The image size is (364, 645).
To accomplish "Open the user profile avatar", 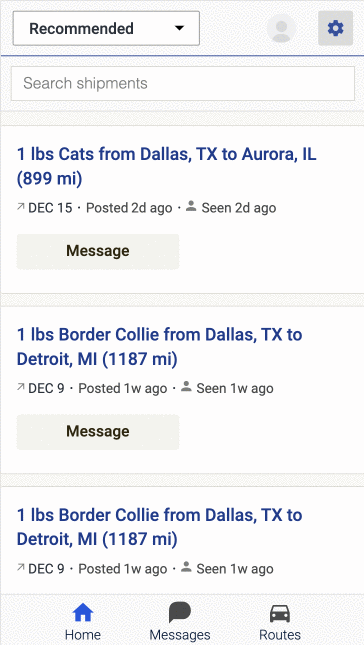I will (x=281, y=28).
